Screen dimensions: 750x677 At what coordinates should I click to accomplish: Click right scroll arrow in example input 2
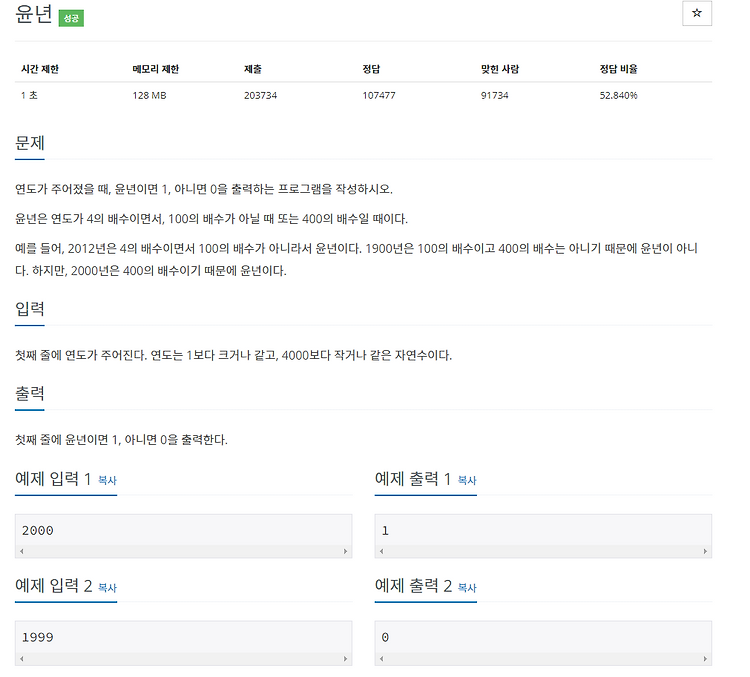345,658
